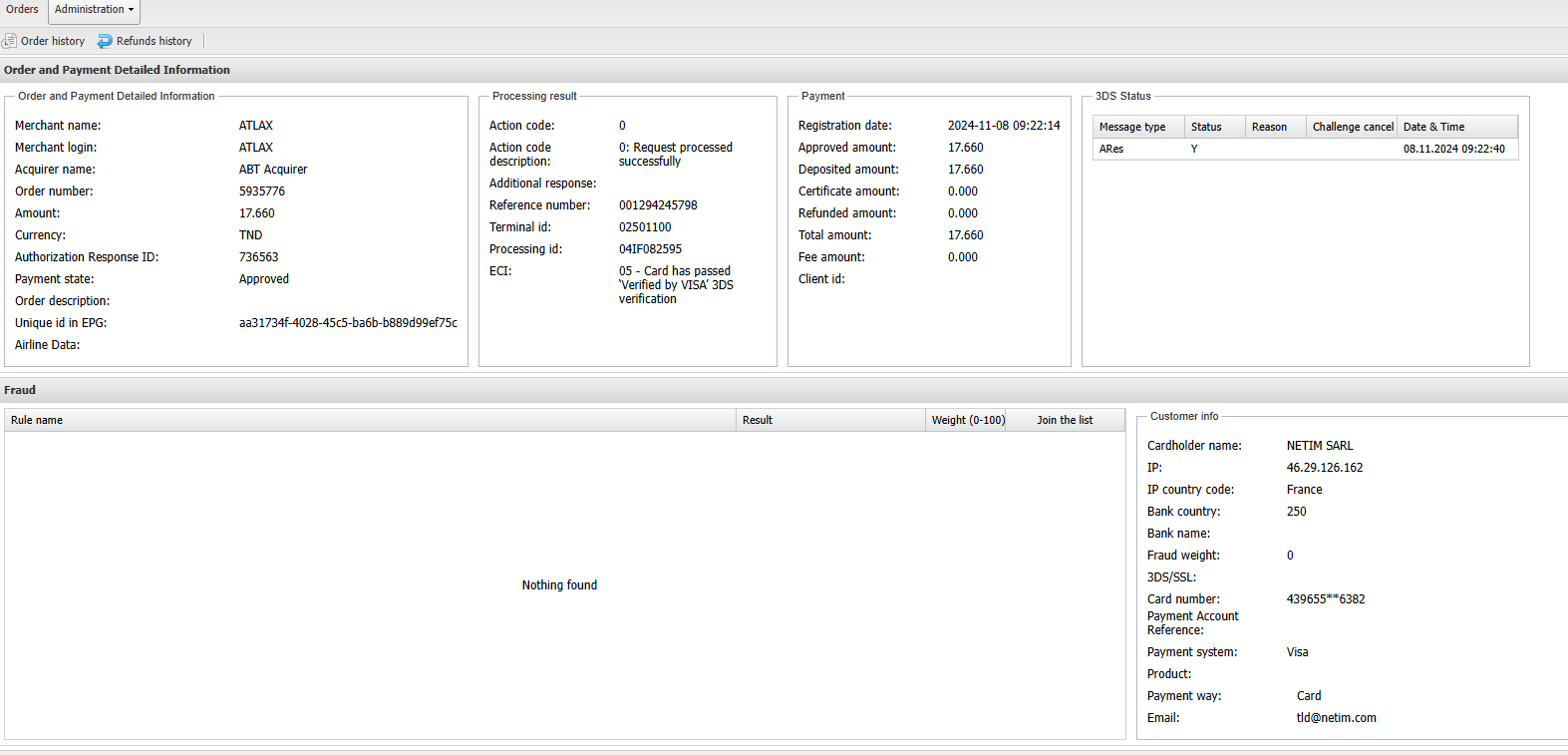Click the Reason column header

[1269, 127]
